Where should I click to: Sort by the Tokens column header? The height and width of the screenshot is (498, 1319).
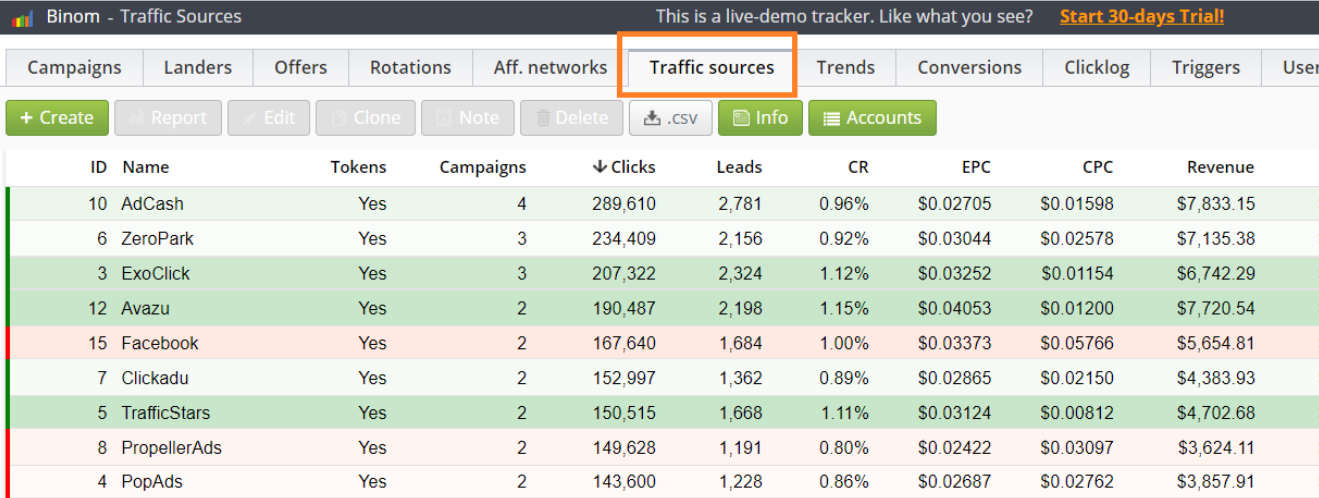tap(358, 167)
